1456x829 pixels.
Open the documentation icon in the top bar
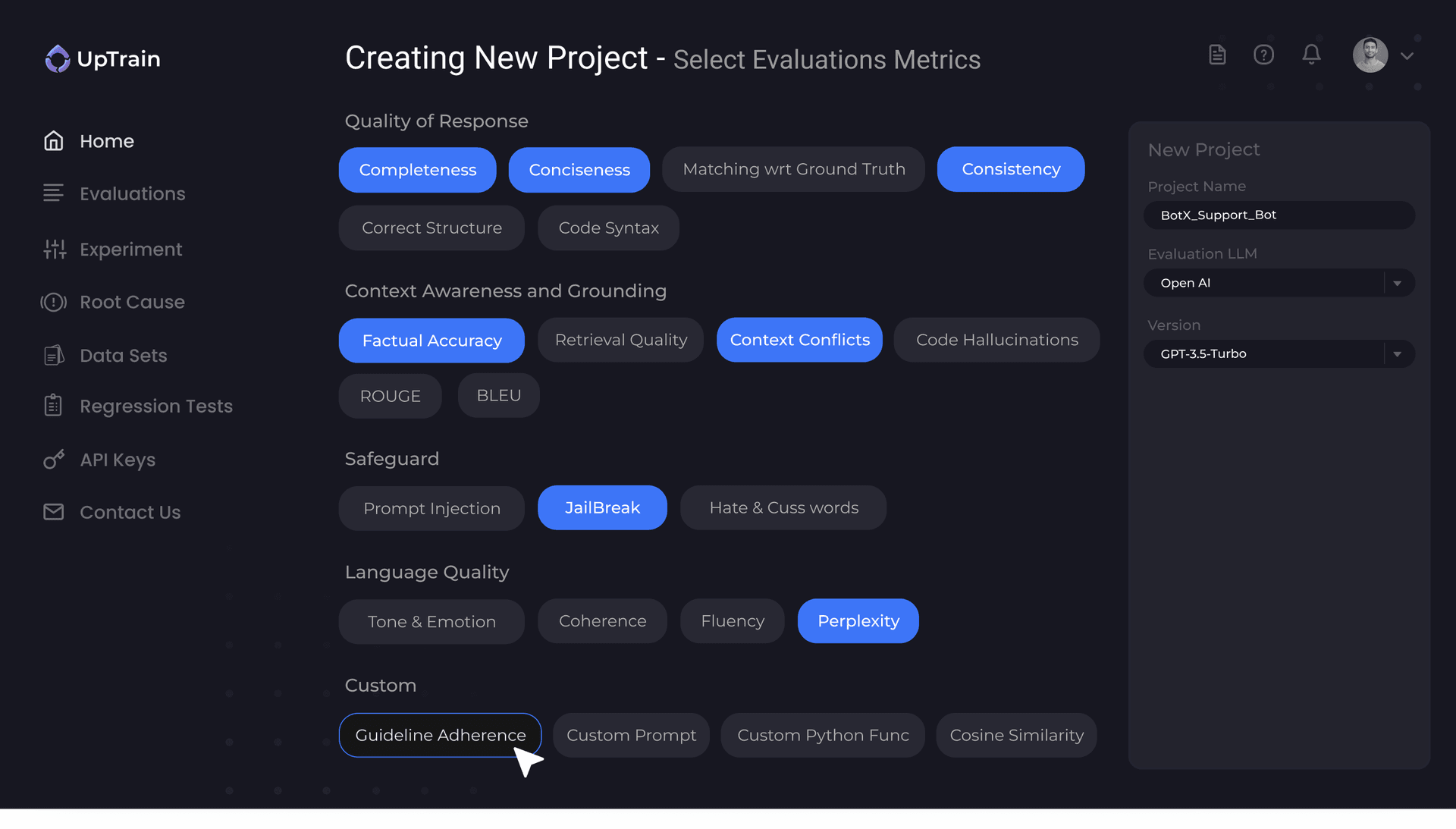pos(1216,54)
